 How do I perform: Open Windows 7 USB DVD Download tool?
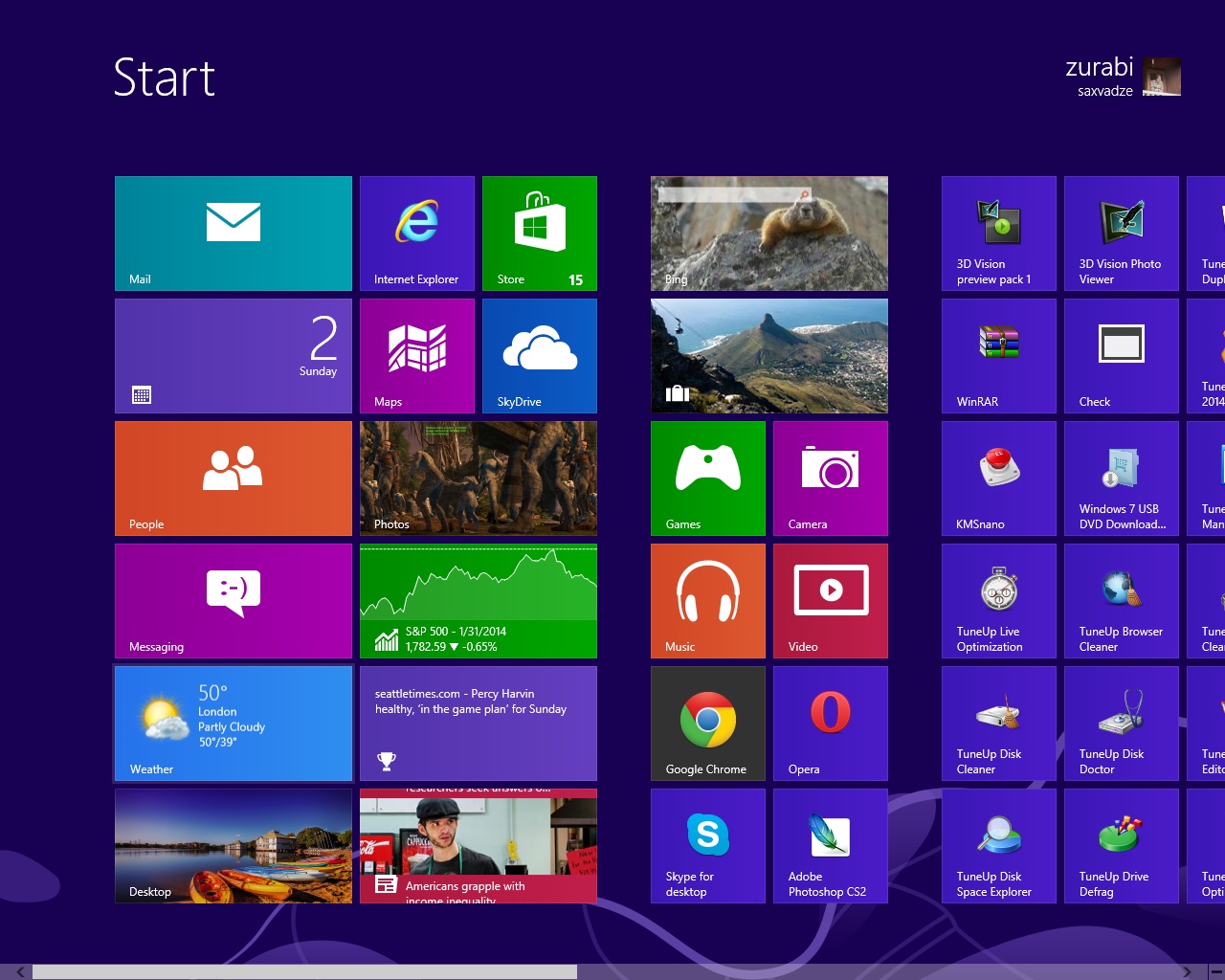click(x=1122, y=479)
